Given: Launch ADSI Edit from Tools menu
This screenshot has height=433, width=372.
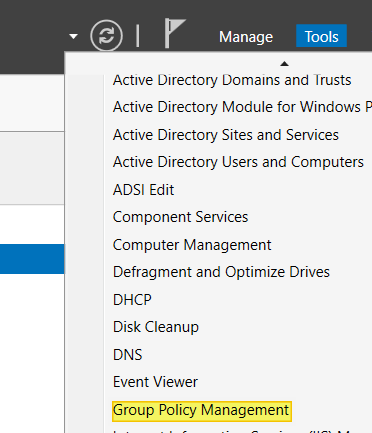Looking at the screenshot, I should [143, 190].
